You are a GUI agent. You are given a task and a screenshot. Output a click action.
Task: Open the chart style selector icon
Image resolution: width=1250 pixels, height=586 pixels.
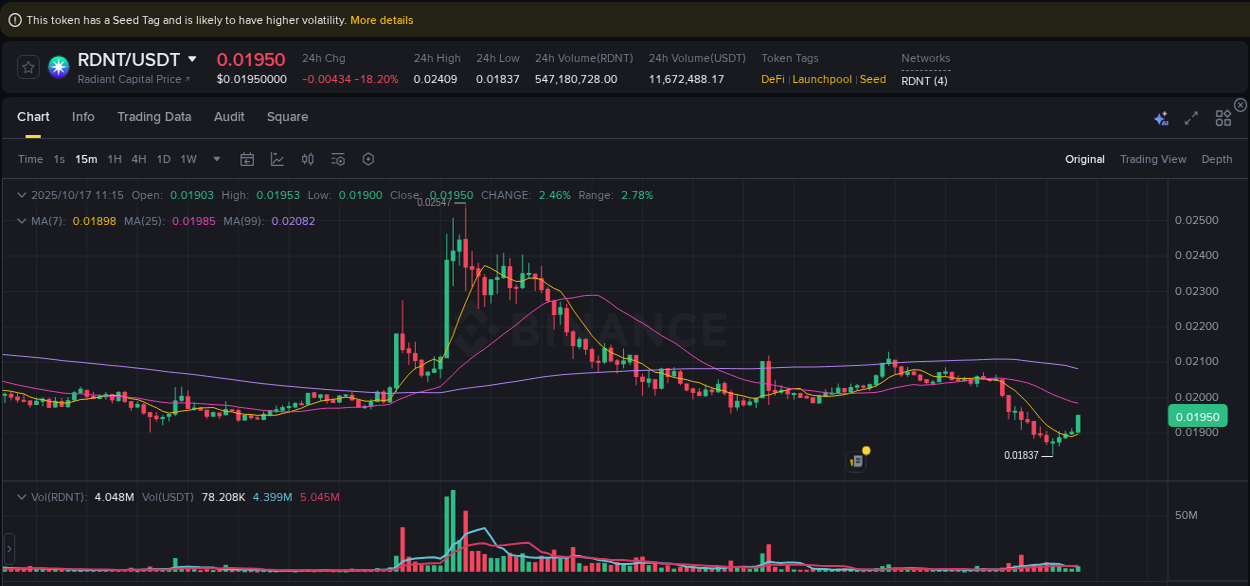(x=277, y=159)
